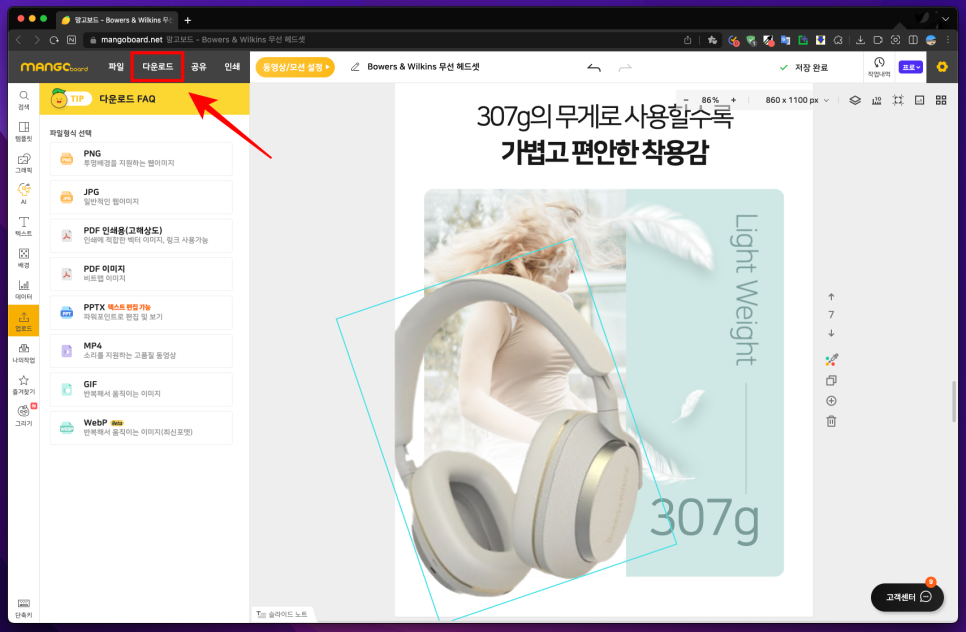Screen dimensions: 966x632
Task: Choose PDF 인쇄용(고해상도) format
Action: click(x=141, y=235)
